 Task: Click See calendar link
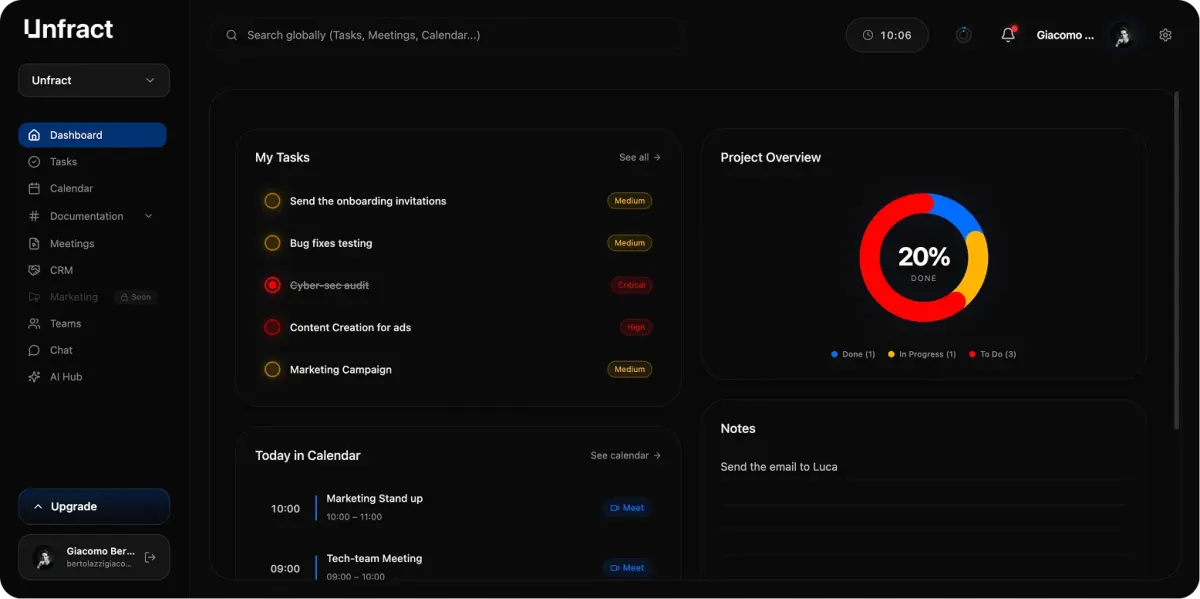click(626, 456)
